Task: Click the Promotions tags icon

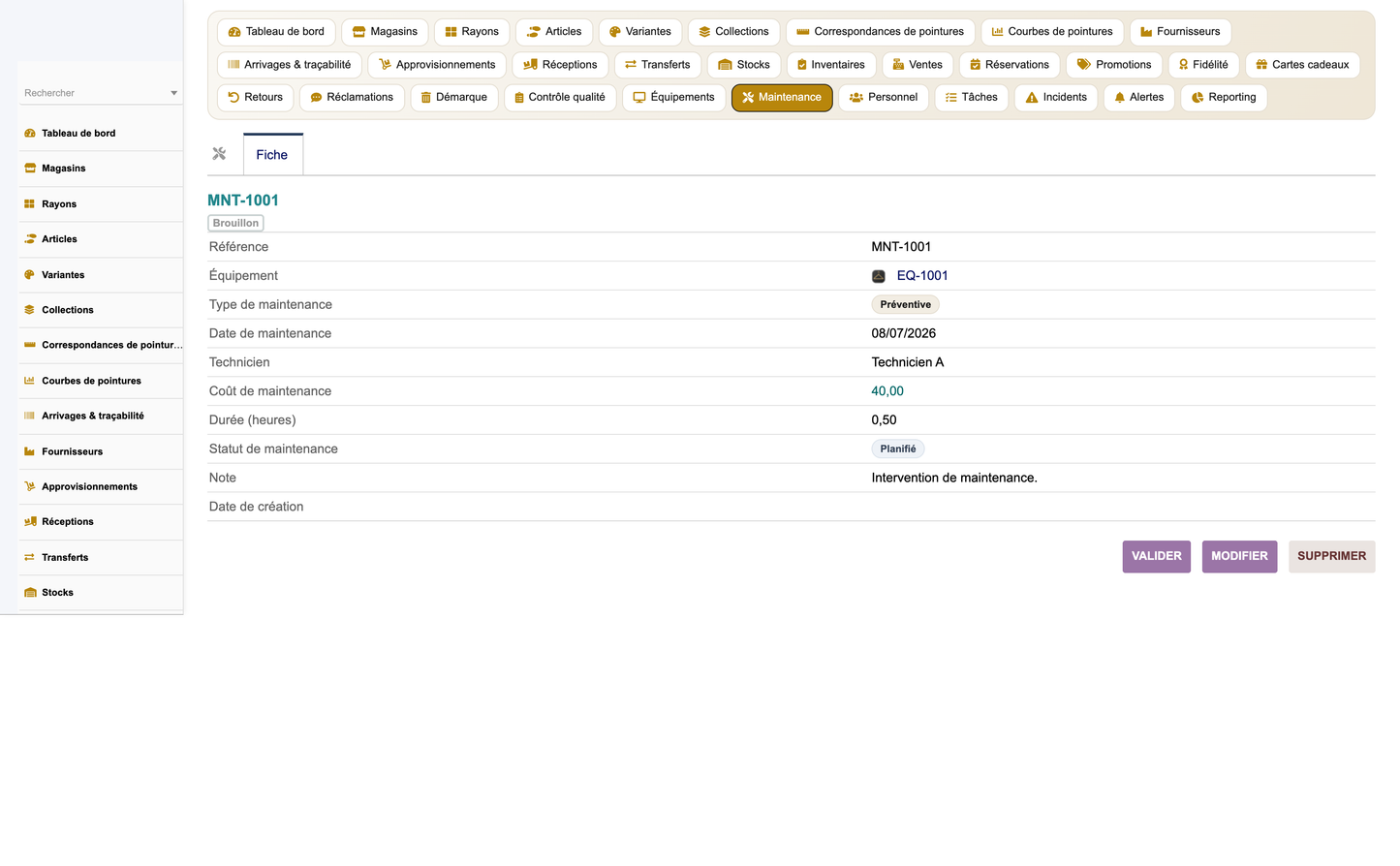Action: (x=1084, y=65)
